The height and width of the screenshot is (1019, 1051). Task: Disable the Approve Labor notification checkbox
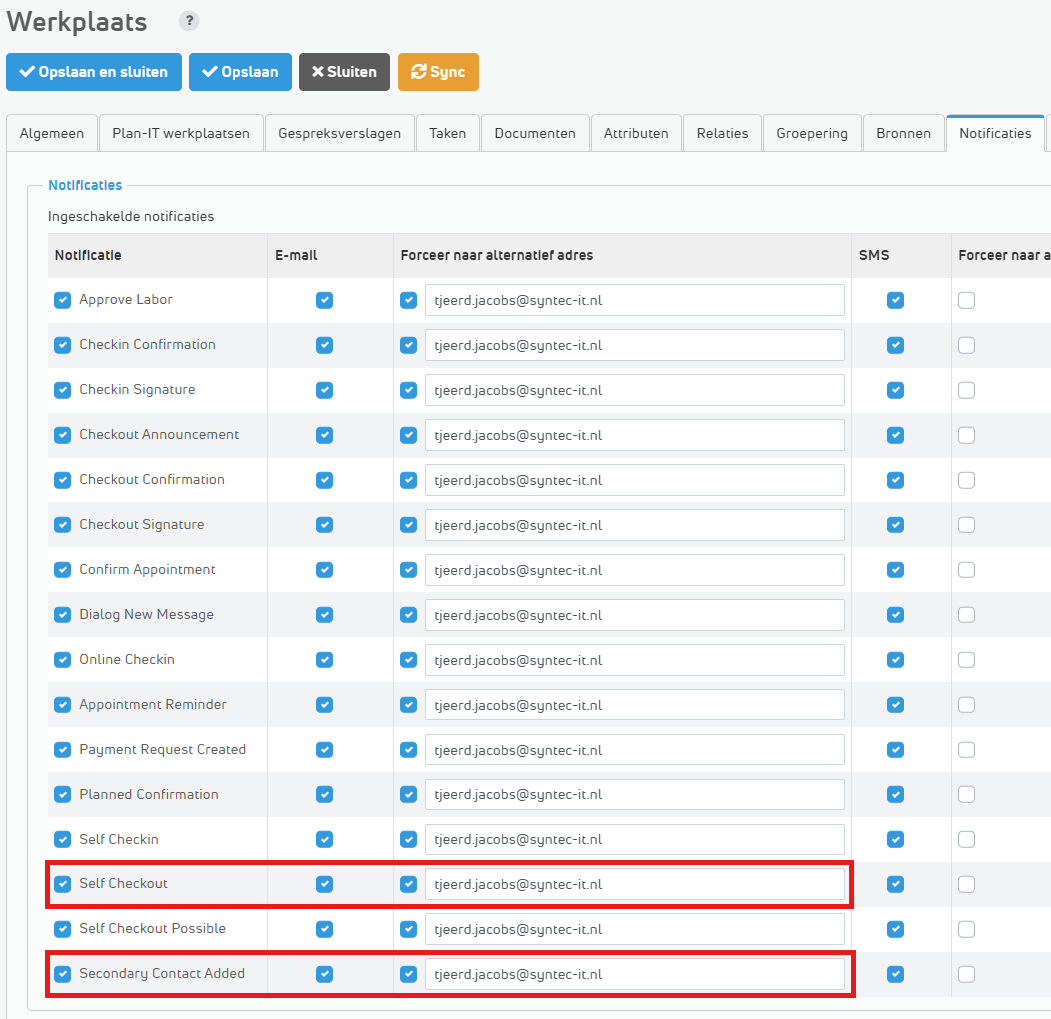(x=63, y=300)
